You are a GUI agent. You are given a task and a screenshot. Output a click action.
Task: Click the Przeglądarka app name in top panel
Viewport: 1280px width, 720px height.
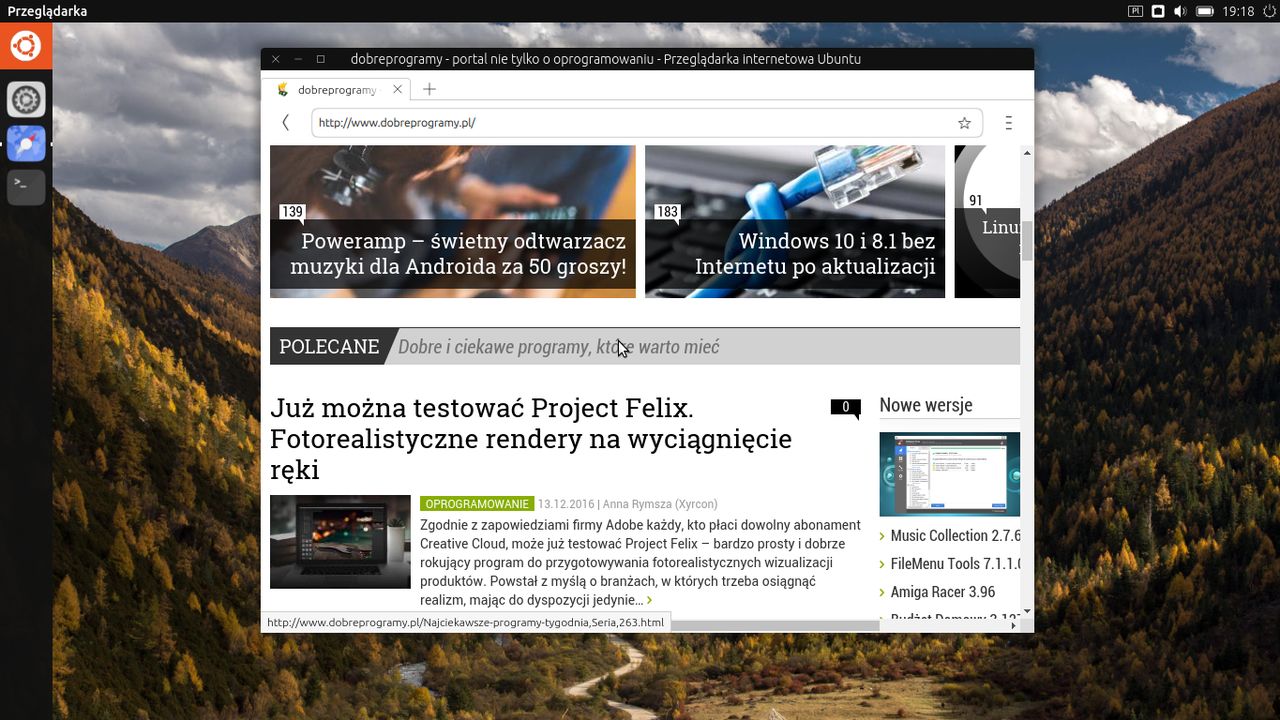(47, 11)
